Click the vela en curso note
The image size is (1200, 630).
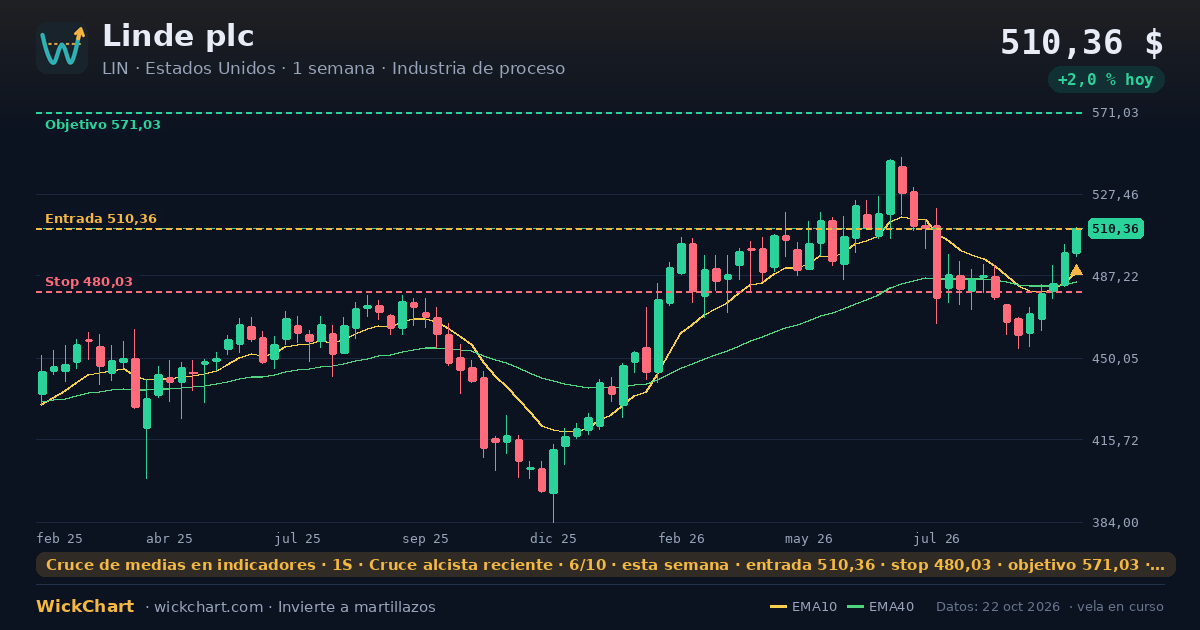pyautogui.click(x=1121, y=607)
